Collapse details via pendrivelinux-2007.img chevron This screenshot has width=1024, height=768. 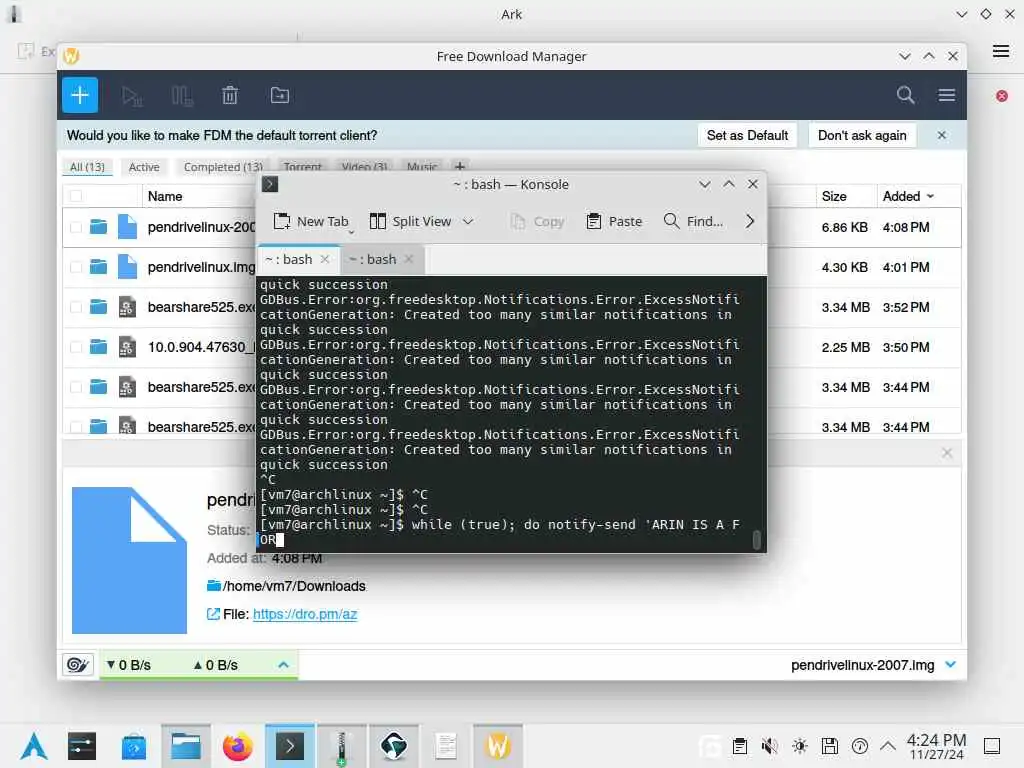pos(951,665)
